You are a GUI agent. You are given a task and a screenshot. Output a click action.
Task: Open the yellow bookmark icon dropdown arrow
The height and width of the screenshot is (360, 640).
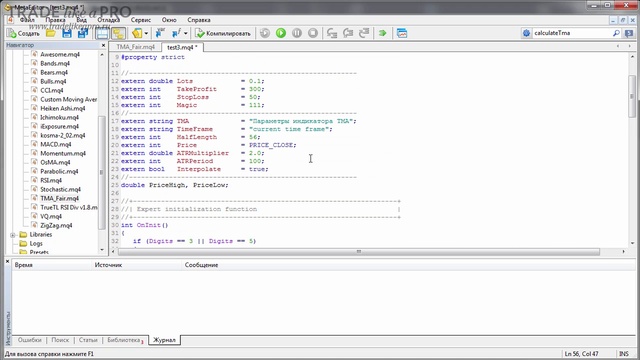146,33
